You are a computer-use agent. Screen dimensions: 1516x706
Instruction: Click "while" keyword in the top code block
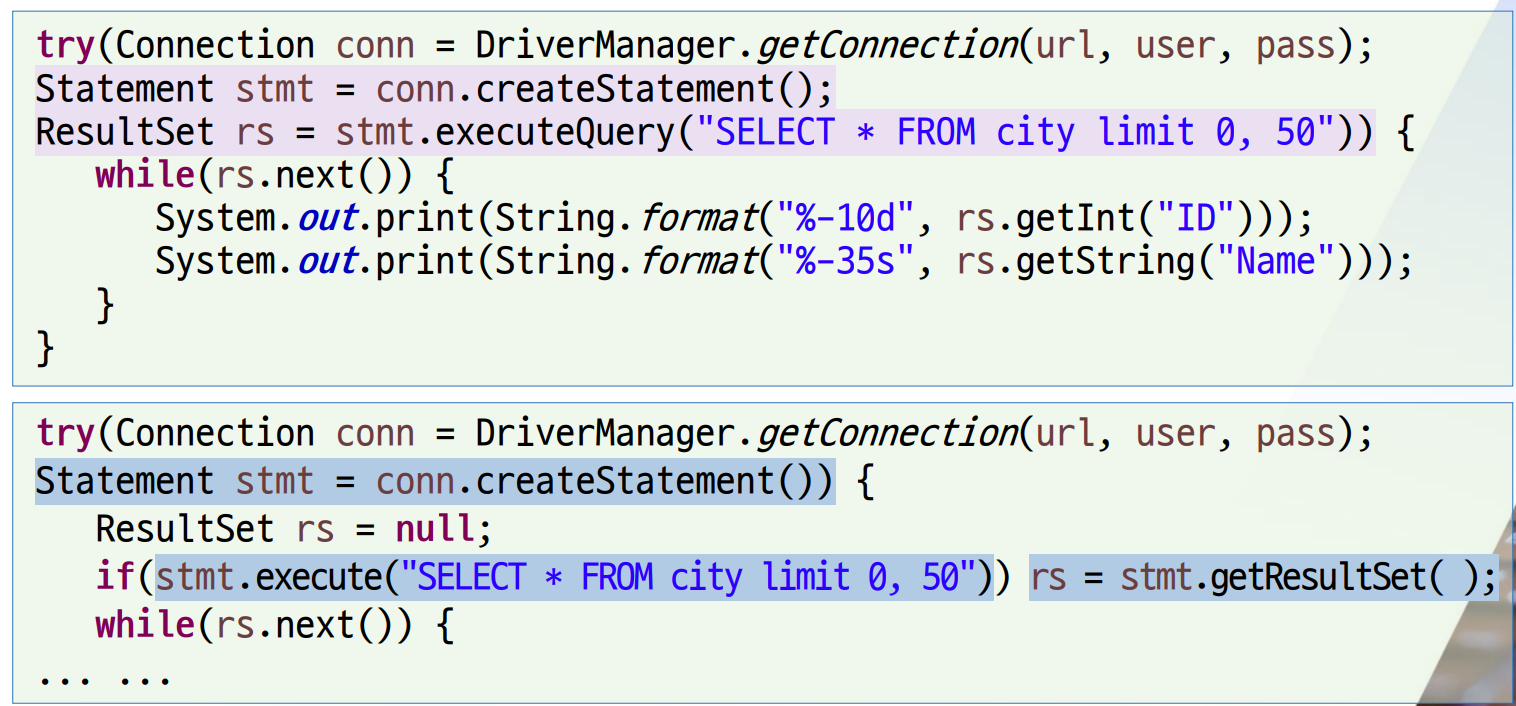(145, 175)
